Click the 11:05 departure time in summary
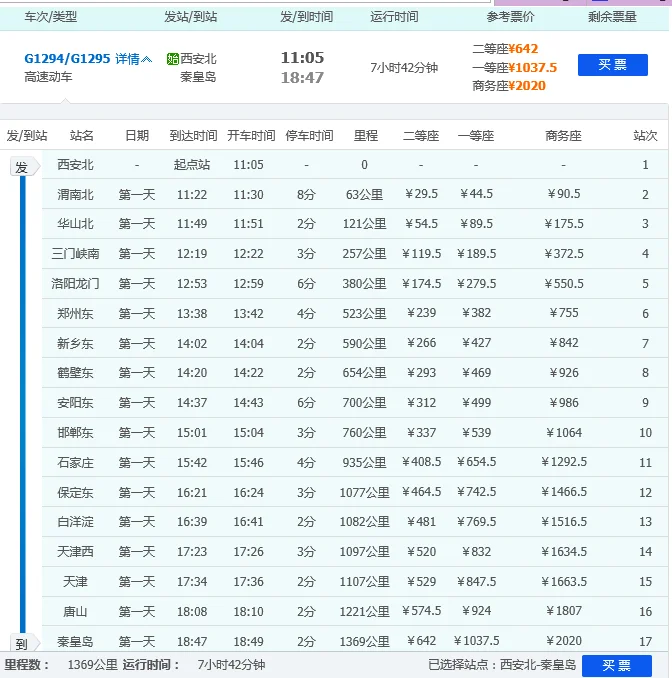 (x=302, y=58)
